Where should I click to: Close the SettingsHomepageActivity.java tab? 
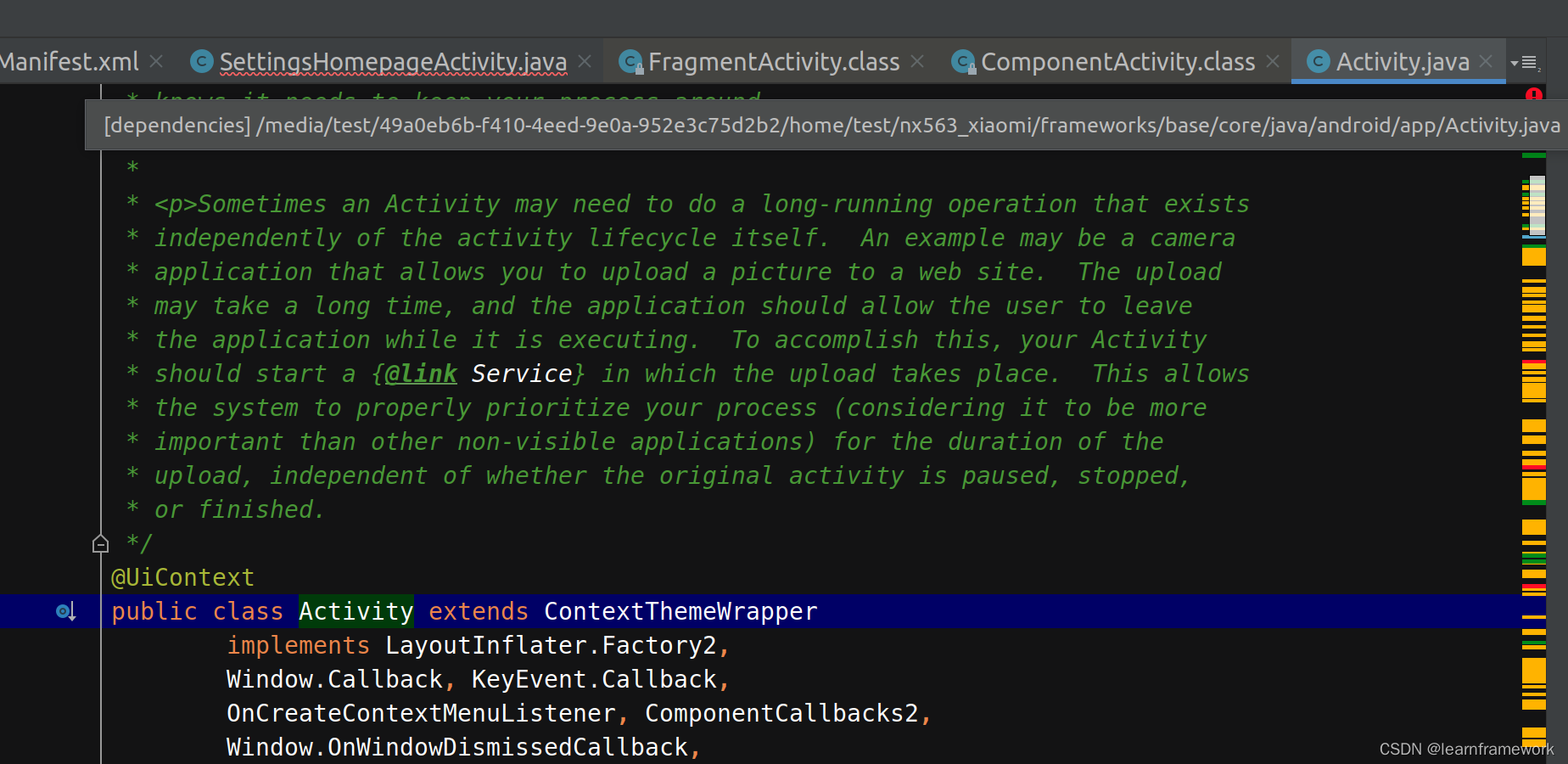585,62
